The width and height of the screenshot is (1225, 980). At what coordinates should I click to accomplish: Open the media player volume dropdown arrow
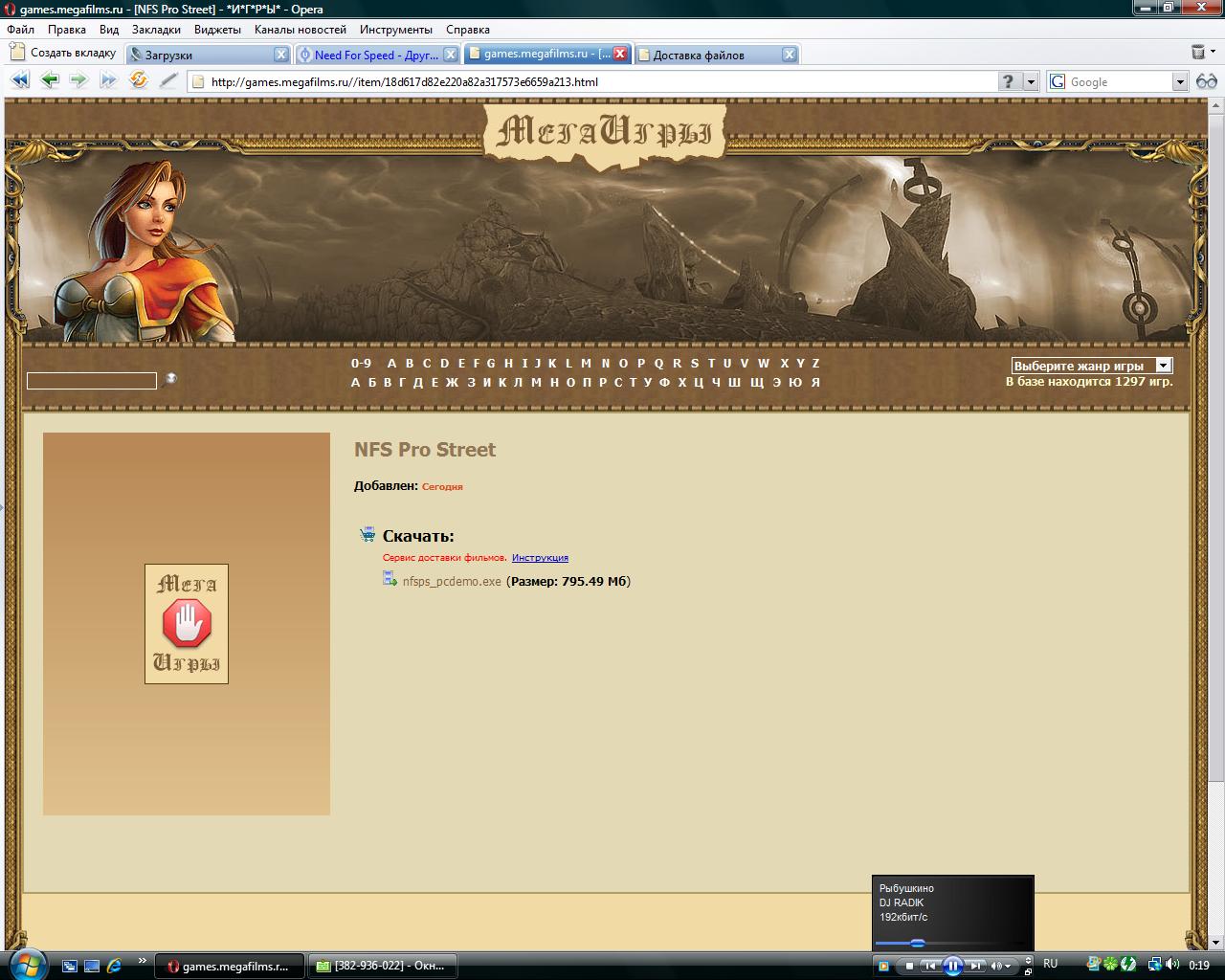click(x=1008, y=966)
